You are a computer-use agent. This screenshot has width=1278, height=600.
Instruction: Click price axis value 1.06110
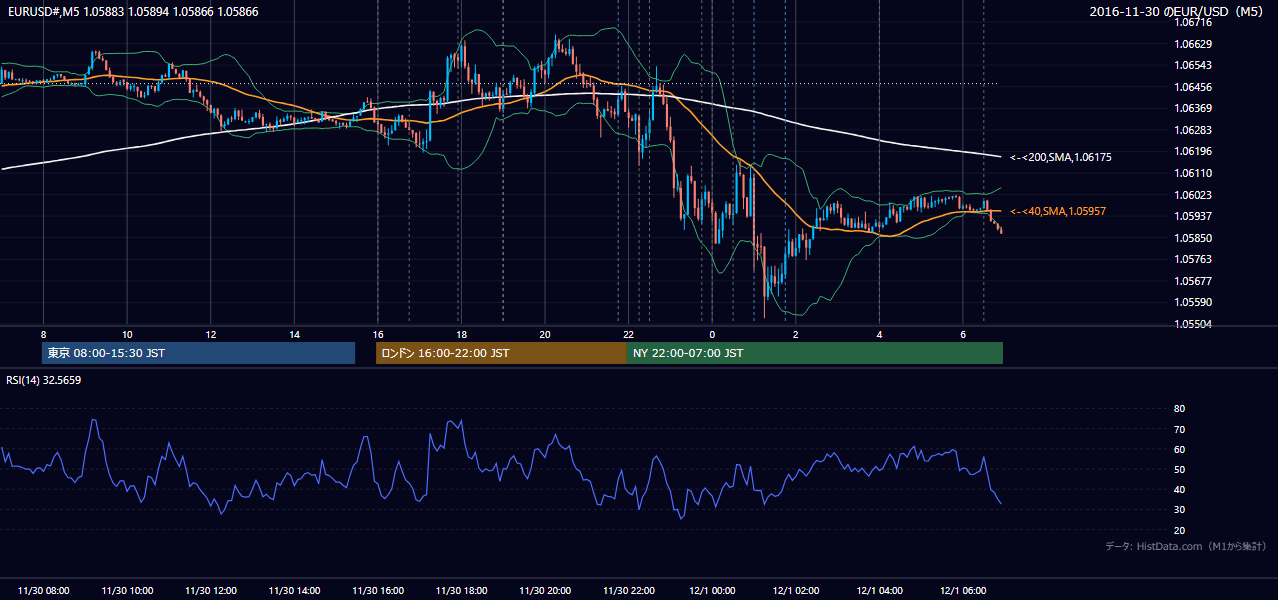1194,173
